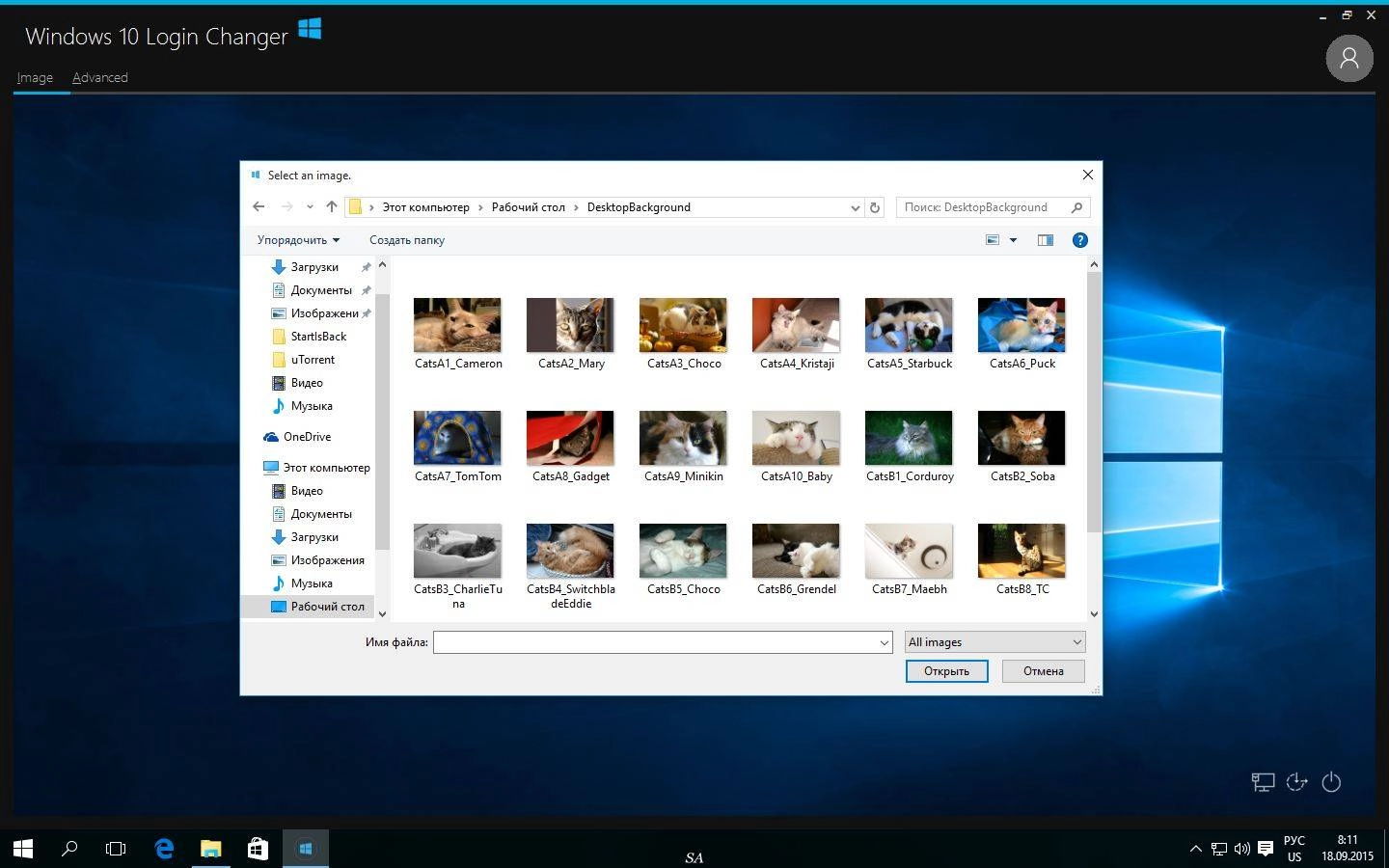Image resolution: width=1389 pixels, height=868 pixels.
Task: Open taskbar Search magnifier
Action: [x=69, y=849]
